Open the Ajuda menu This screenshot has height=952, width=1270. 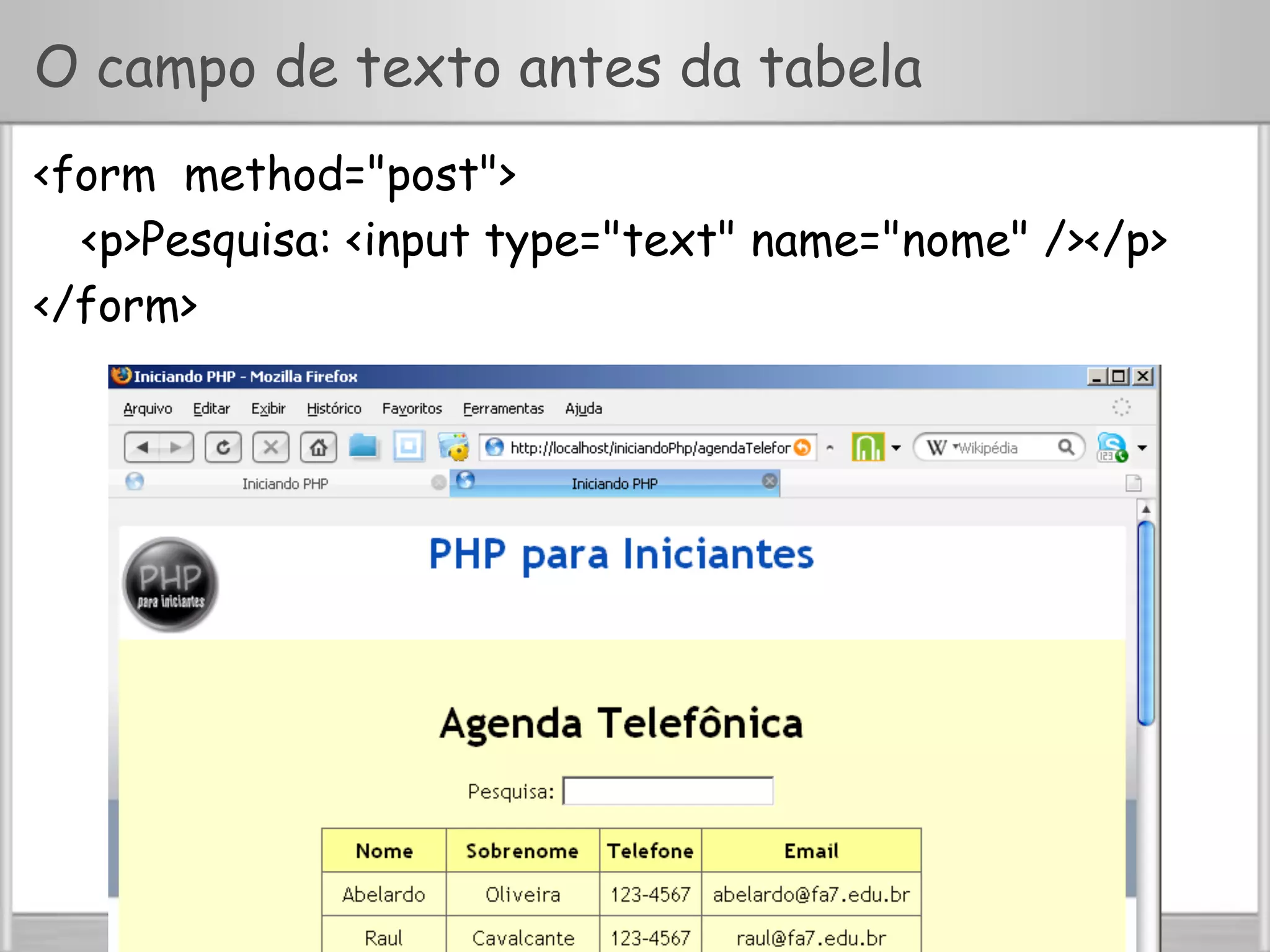584,408
